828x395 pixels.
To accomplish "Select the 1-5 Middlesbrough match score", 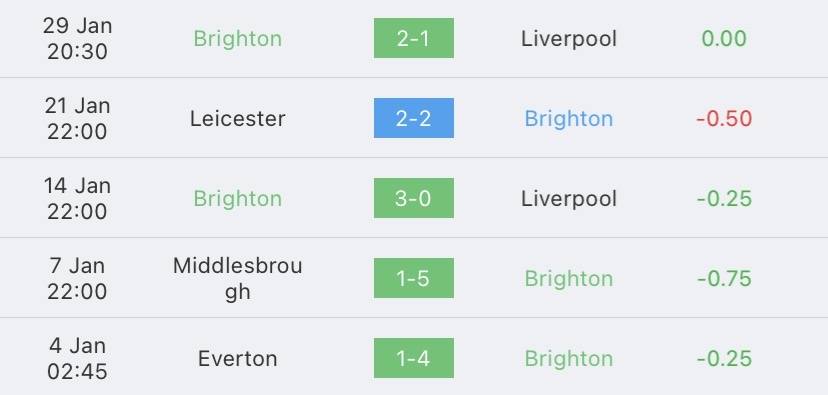I will 413,278.
